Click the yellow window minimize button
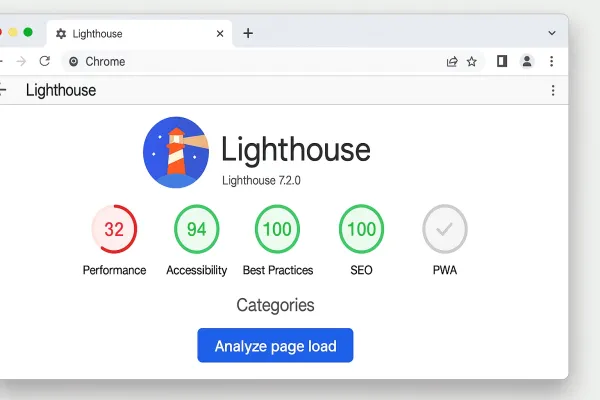 coord(13,32)
